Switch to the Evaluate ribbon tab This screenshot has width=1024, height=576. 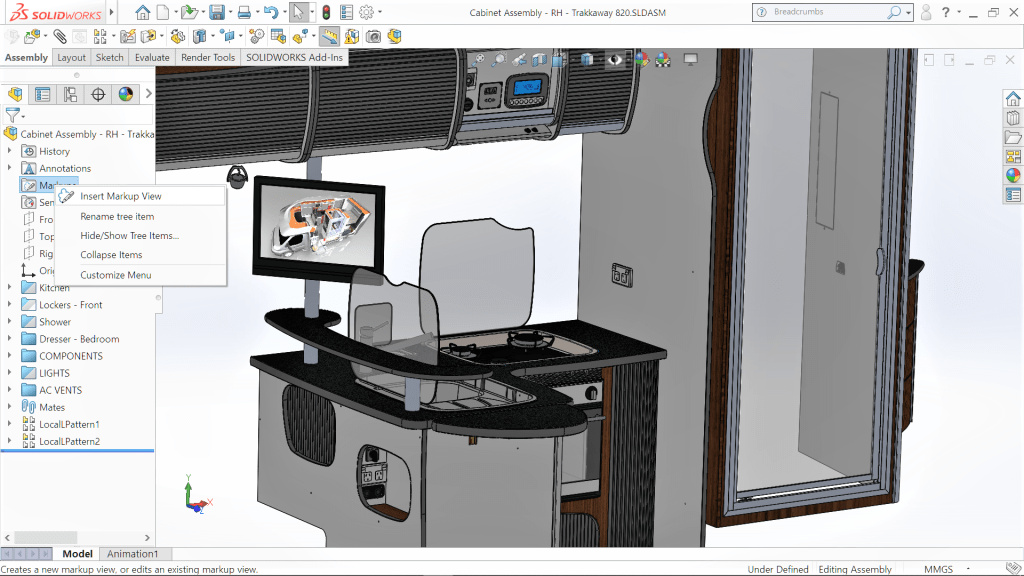(x=152, y=58)
